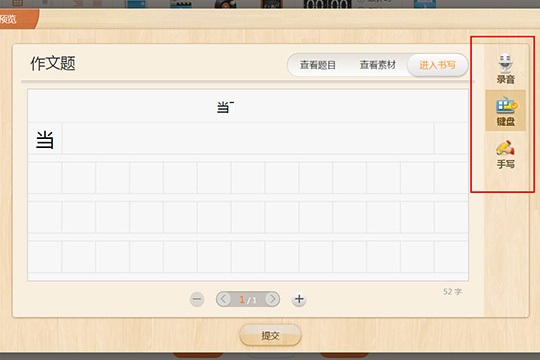This screenshot has width=540, height=360.
Task: Click the 1/1 page indicator
Action: [248, 299]
